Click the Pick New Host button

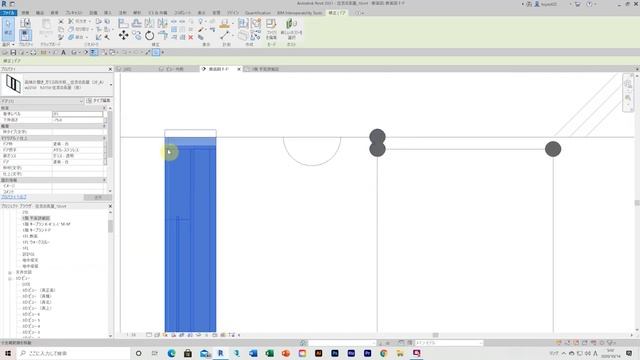291,29
